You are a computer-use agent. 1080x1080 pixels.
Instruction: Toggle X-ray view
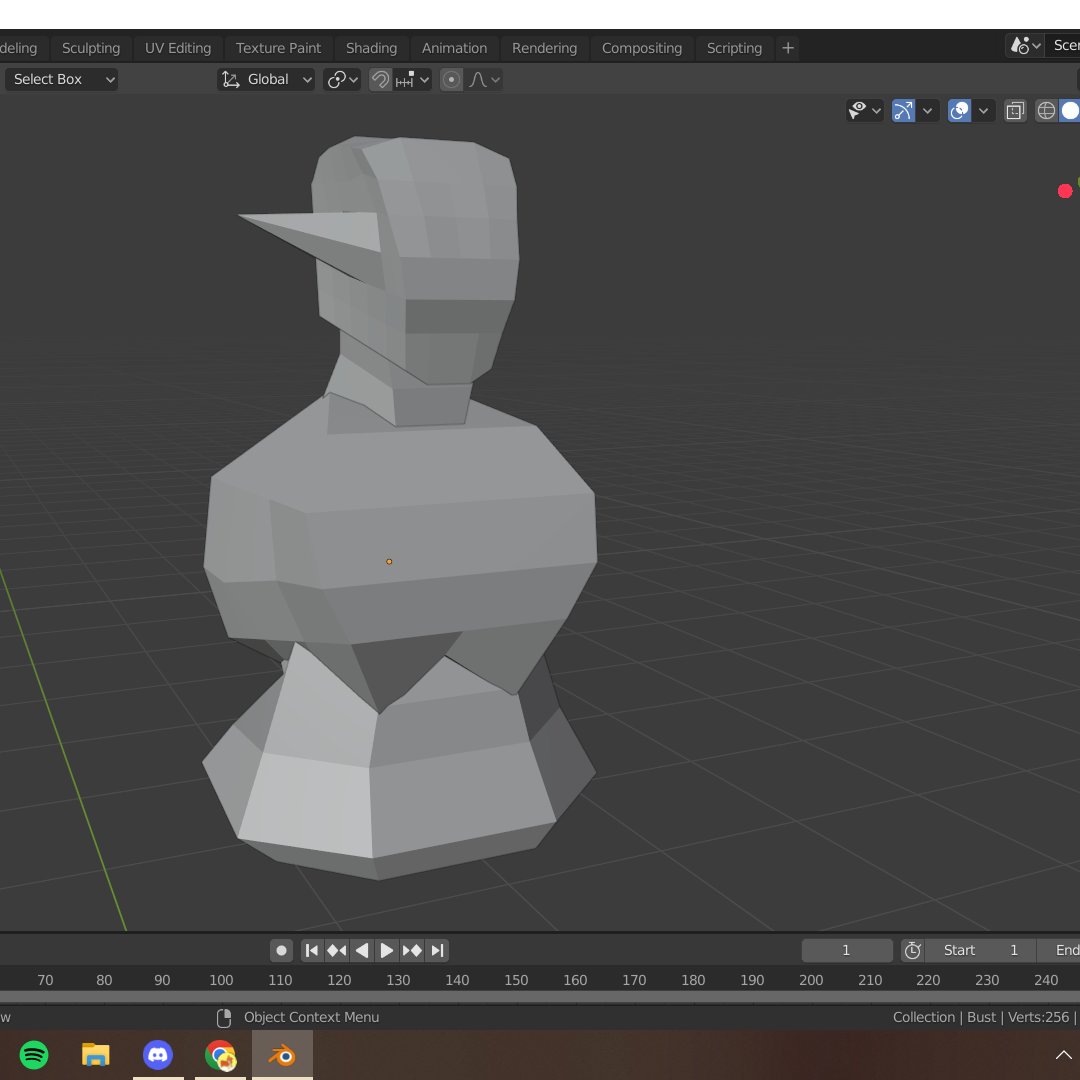(1015, 110)
